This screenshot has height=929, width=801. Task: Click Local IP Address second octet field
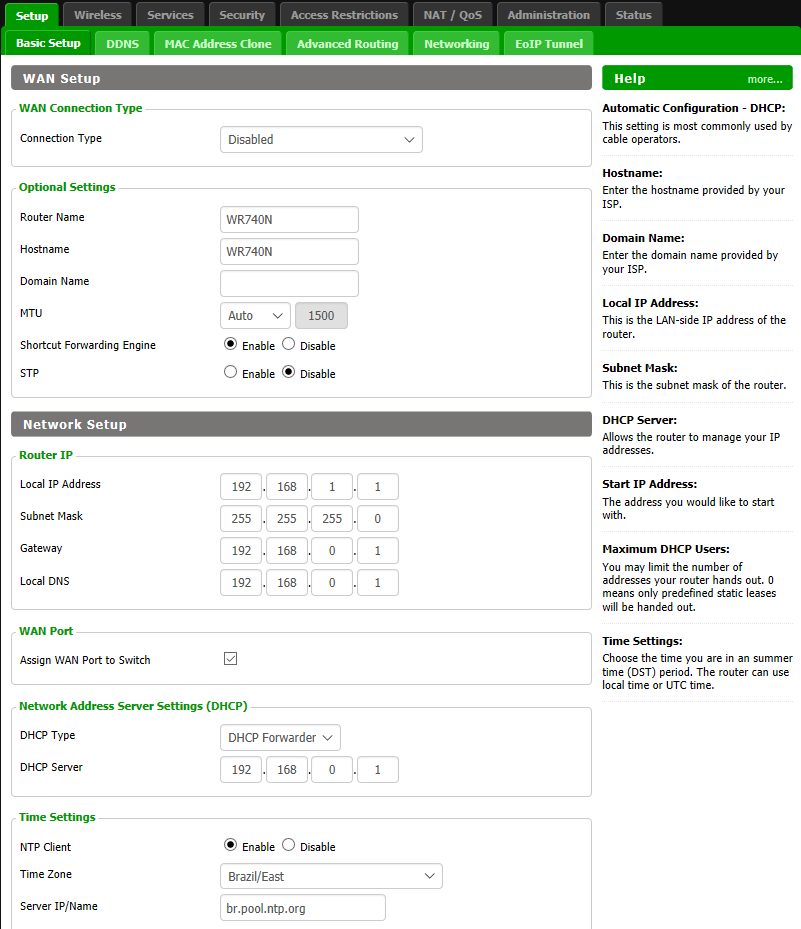(x=287, y=487)
